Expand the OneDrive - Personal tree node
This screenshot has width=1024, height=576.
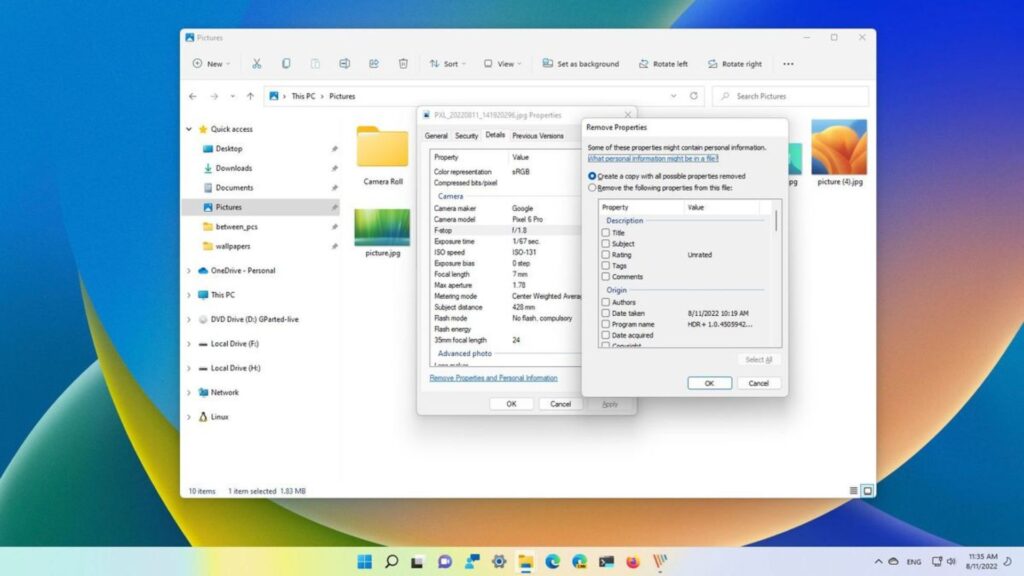[x=189, y=271]
